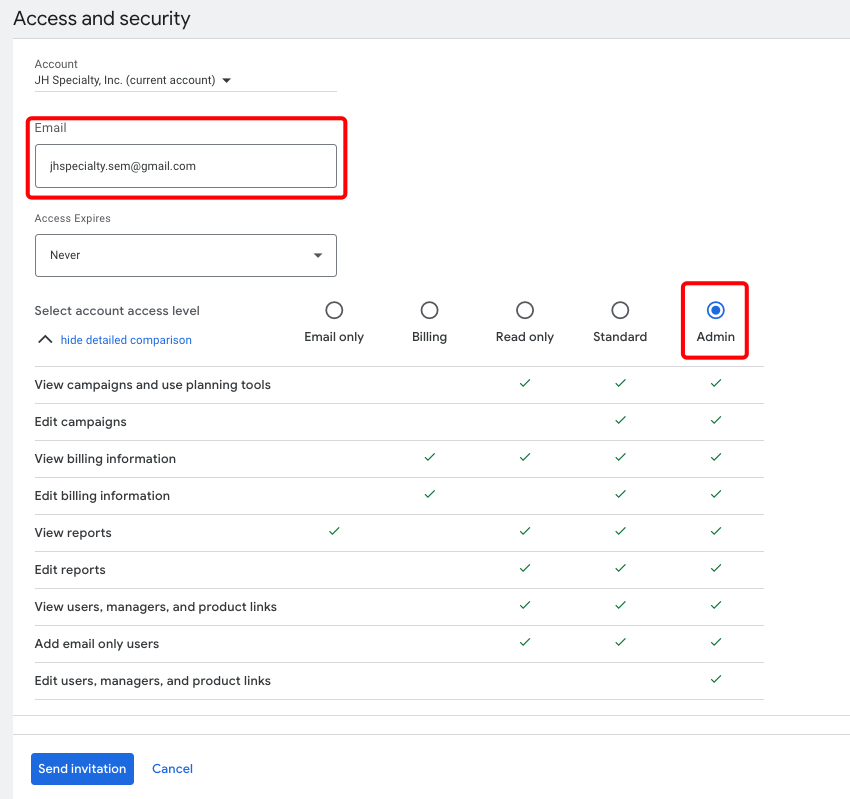The image size is (850, 799).
Task: Click the Admin checkmark in Edit reports row
Action: [716, 568]
